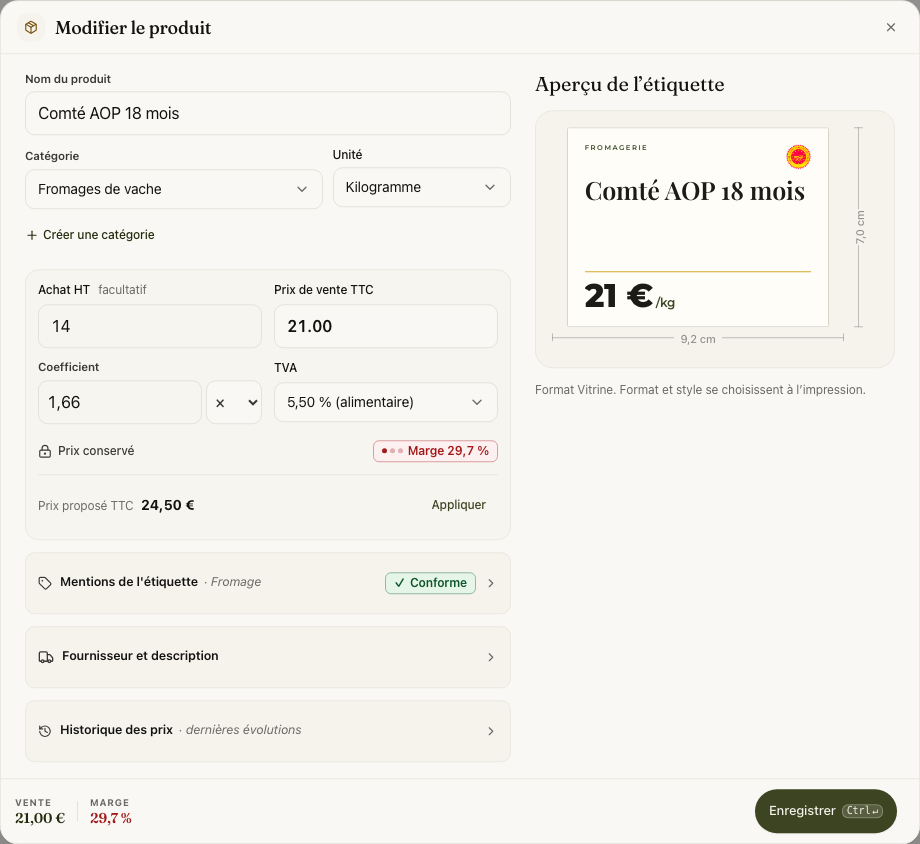Viewport: 920px width, 844px height.
Task: Open the TVA dropdown 5,50 % (alimentaire)
Action: pyautogui.click(x=385, y=402)
